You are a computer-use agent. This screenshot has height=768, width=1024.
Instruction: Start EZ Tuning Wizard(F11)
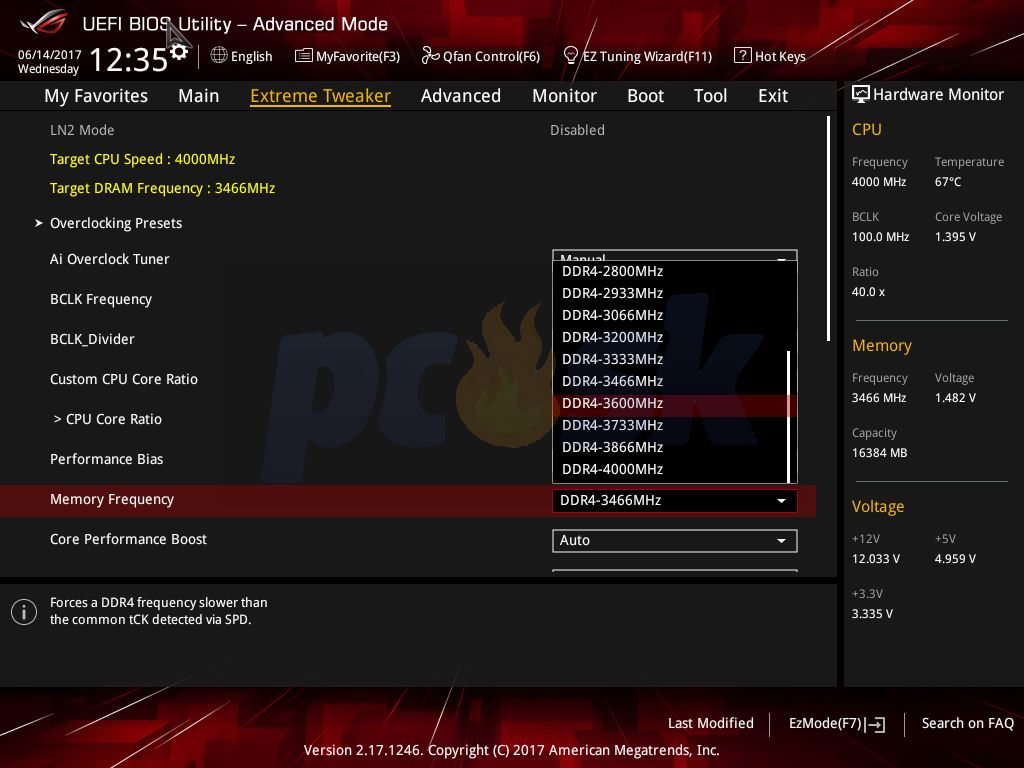click(637, 56)
